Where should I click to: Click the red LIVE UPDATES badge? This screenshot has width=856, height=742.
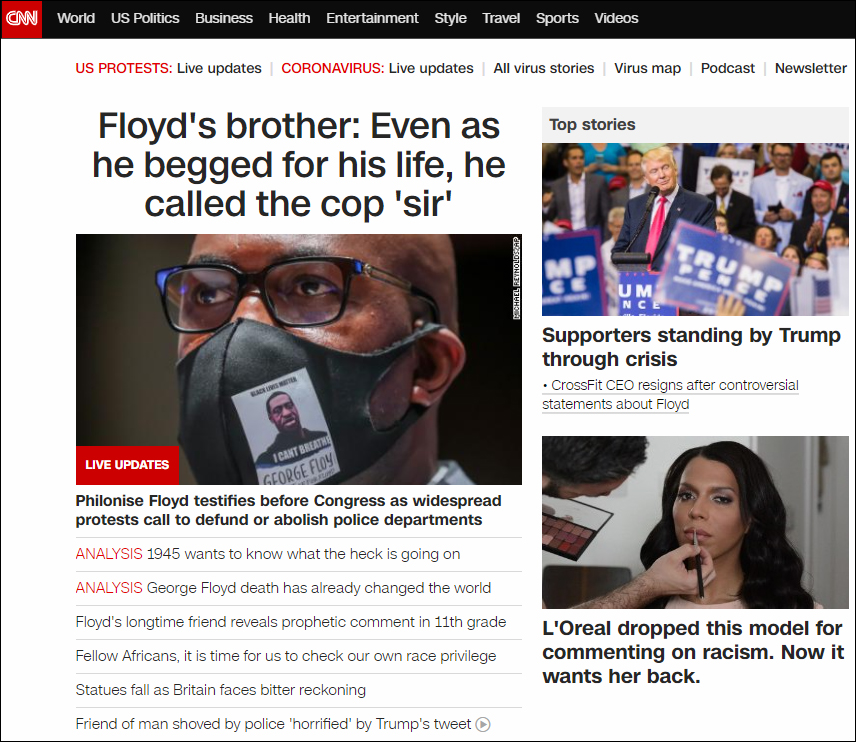coord(127,465)
